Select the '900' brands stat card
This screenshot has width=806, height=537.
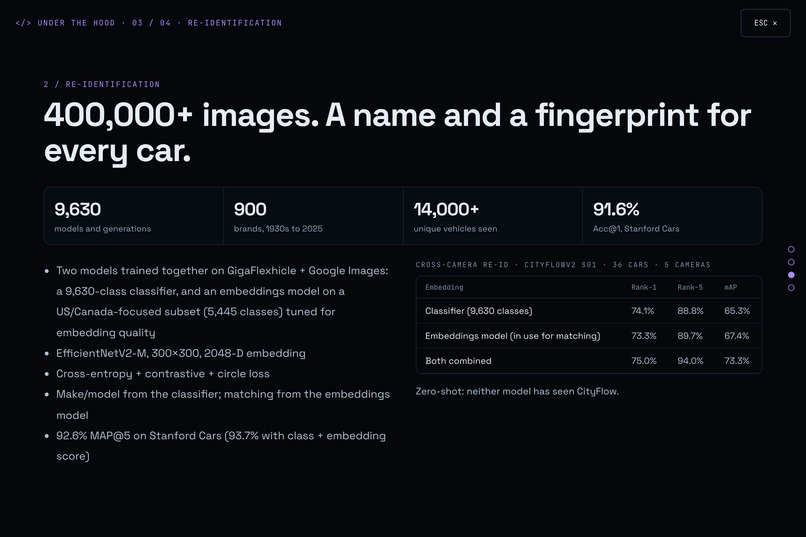click(x=313, y=216)
